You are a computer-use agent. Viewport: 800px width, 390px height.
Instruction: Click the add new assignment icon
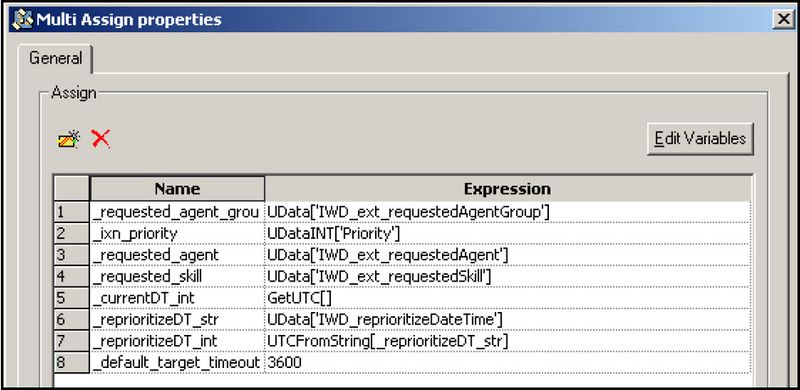click(x=69, y=139)
